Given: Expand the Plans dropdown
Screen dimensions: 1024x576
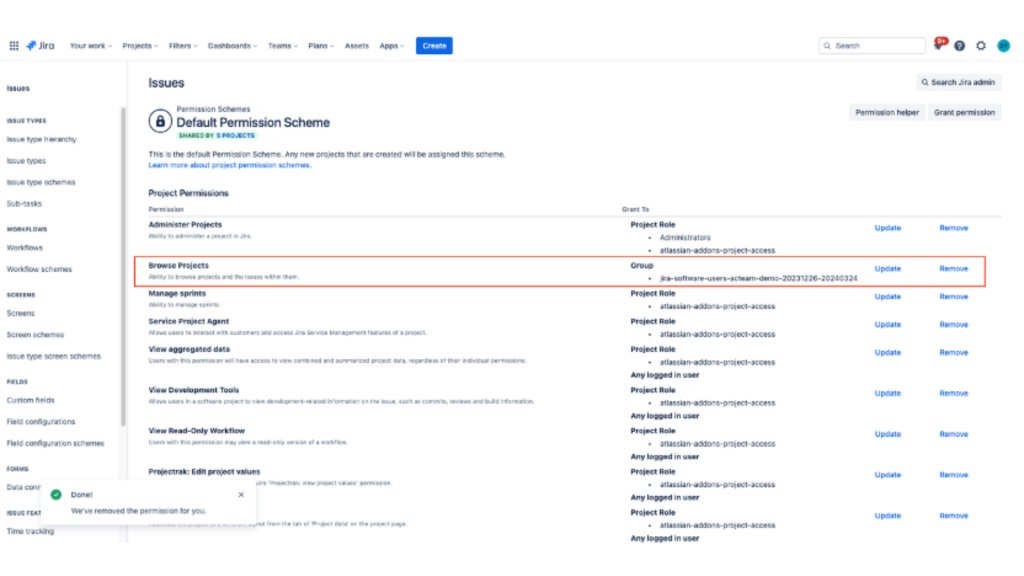Looking at the screenshot, I should [321, 46].
